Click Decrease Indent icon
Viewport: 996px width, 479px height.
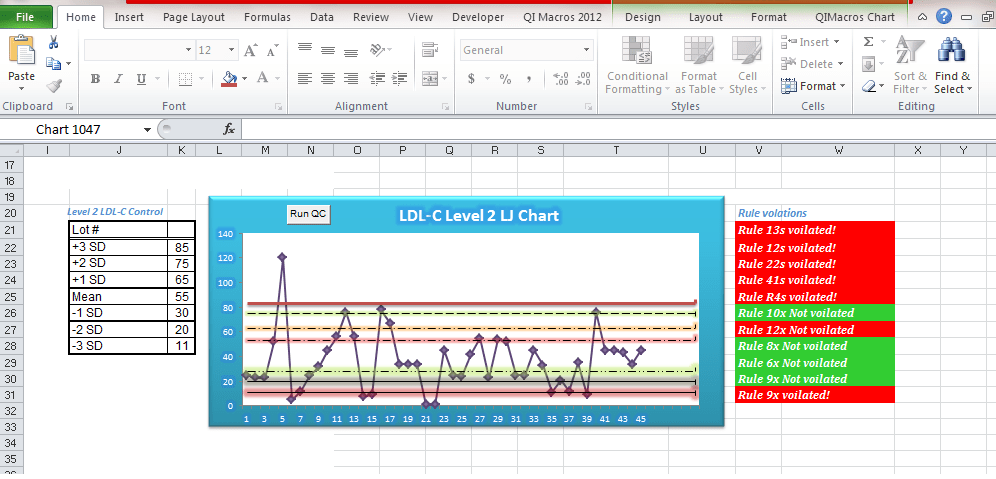coord(377,79)
